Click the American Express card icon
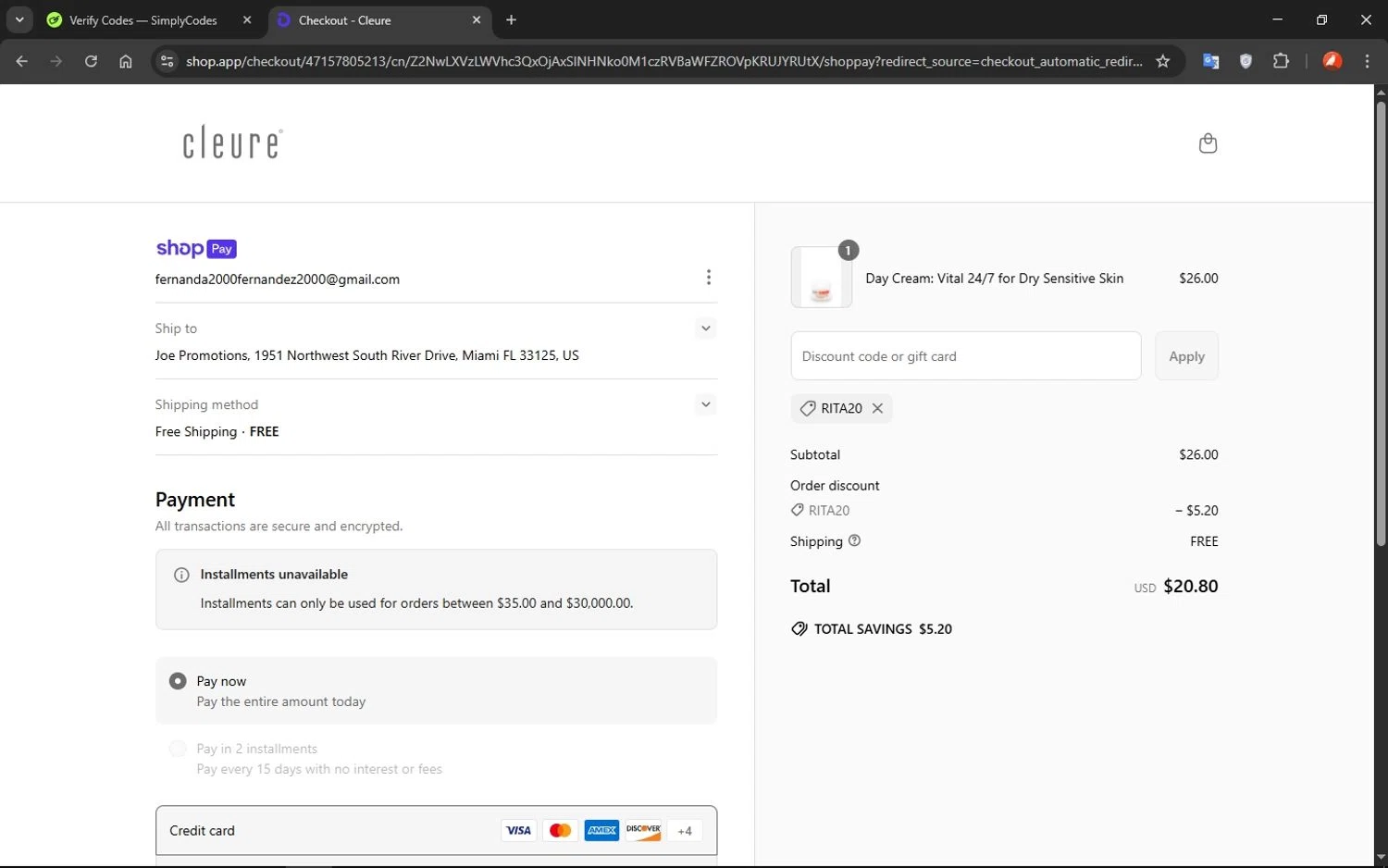1388x868 pixels. click(x=601, y=830)
